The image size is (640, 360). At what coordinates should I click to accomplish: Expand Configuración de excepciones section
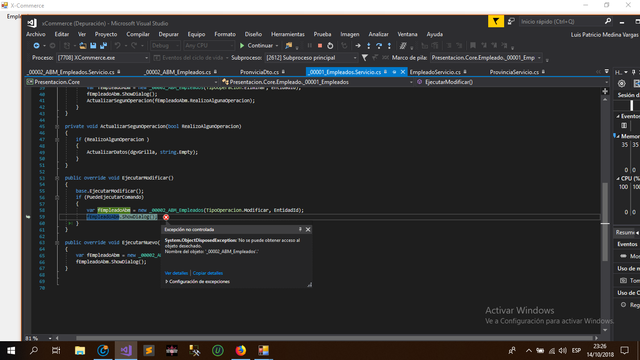(x=197, y=282)
